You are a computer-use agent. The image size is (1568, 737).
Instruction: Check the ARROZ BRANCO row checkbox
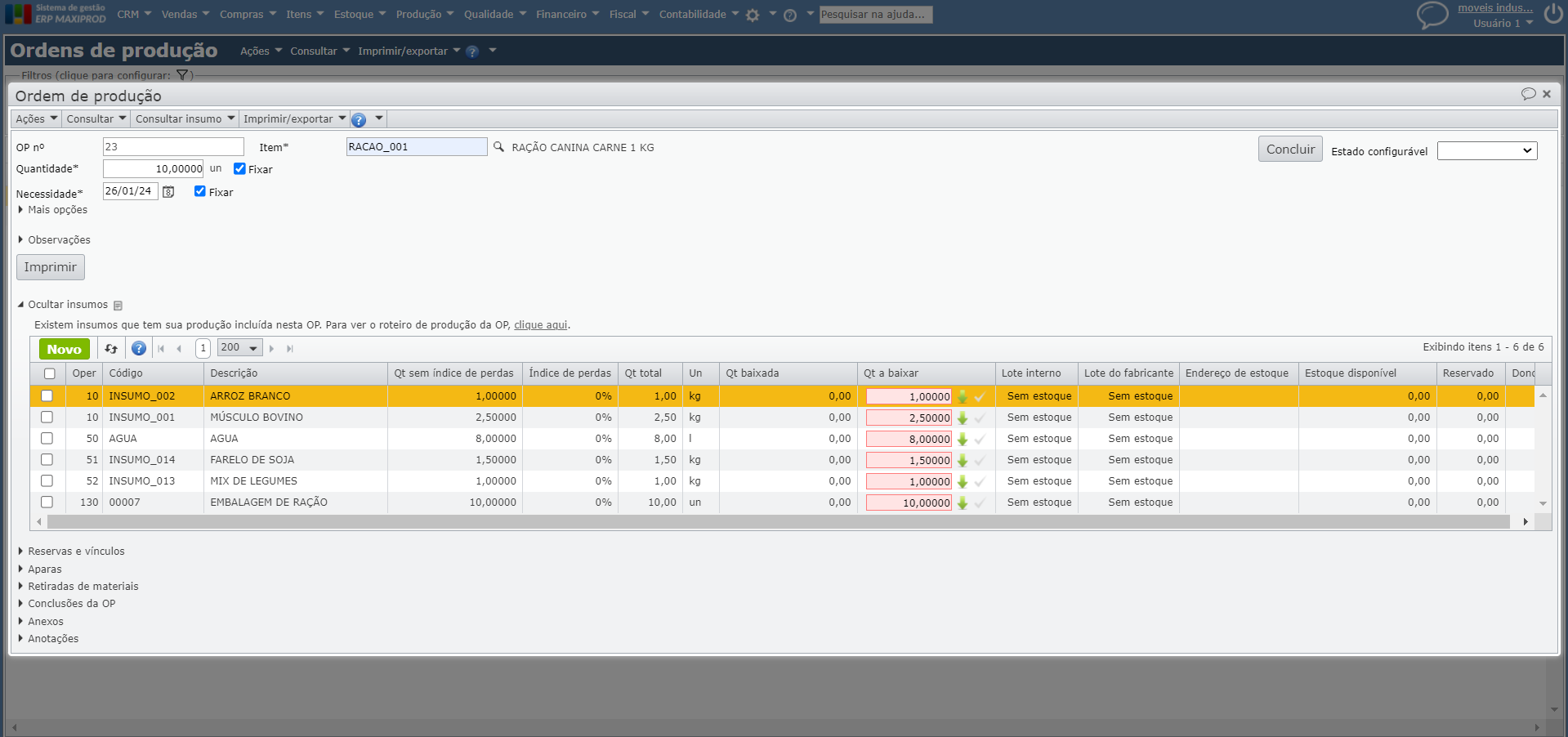[x=47, y=396]
